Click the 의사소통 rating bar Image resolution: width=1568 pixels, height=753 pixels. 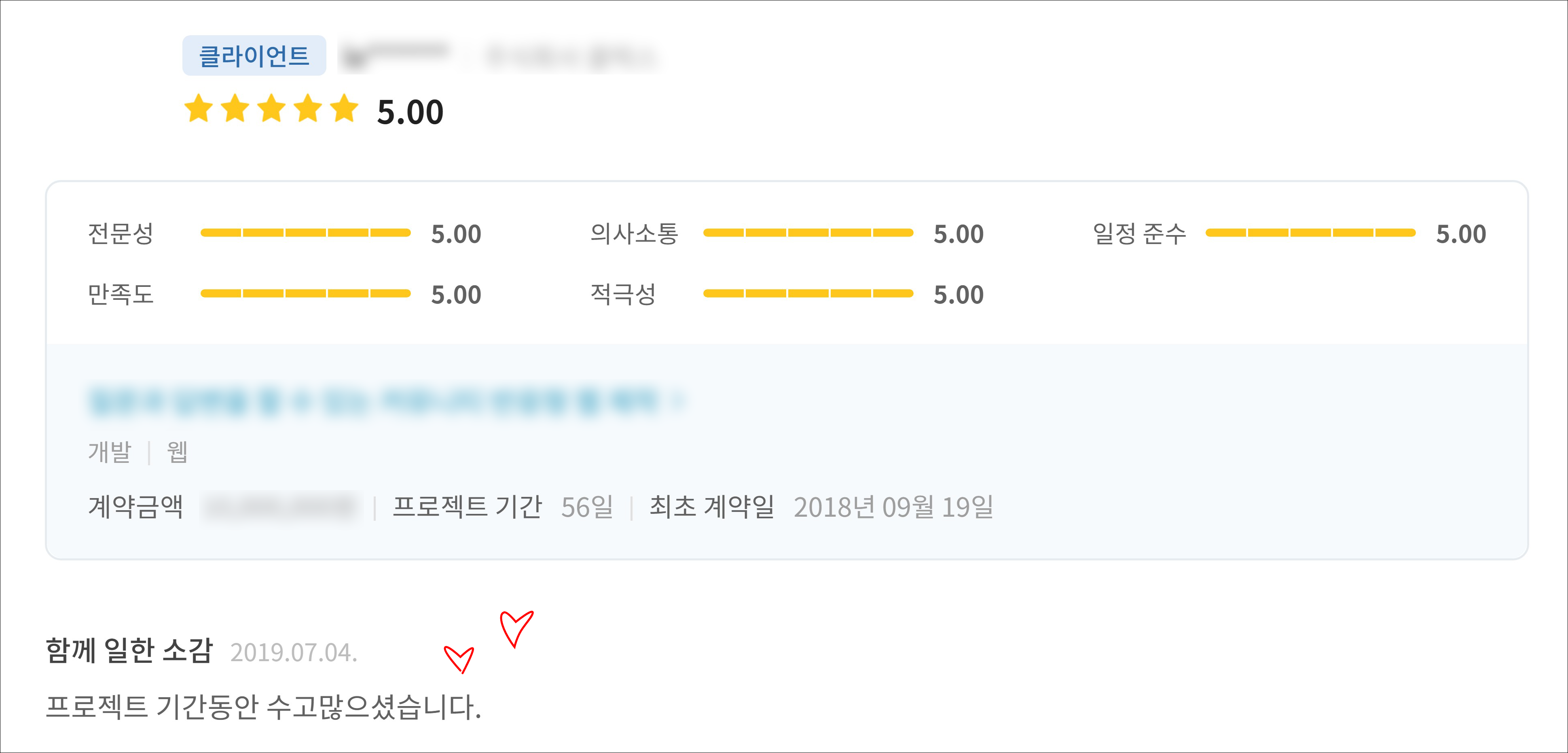[808, 233]
